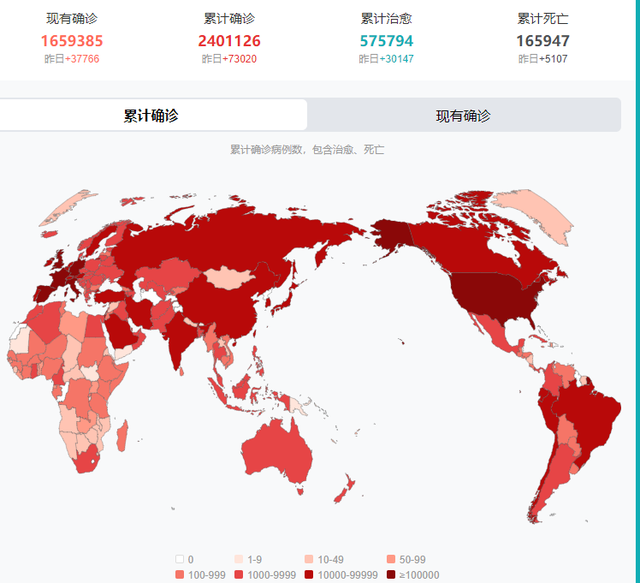Toggle the 10-49 legend swatch

click(x=309, y=559)
